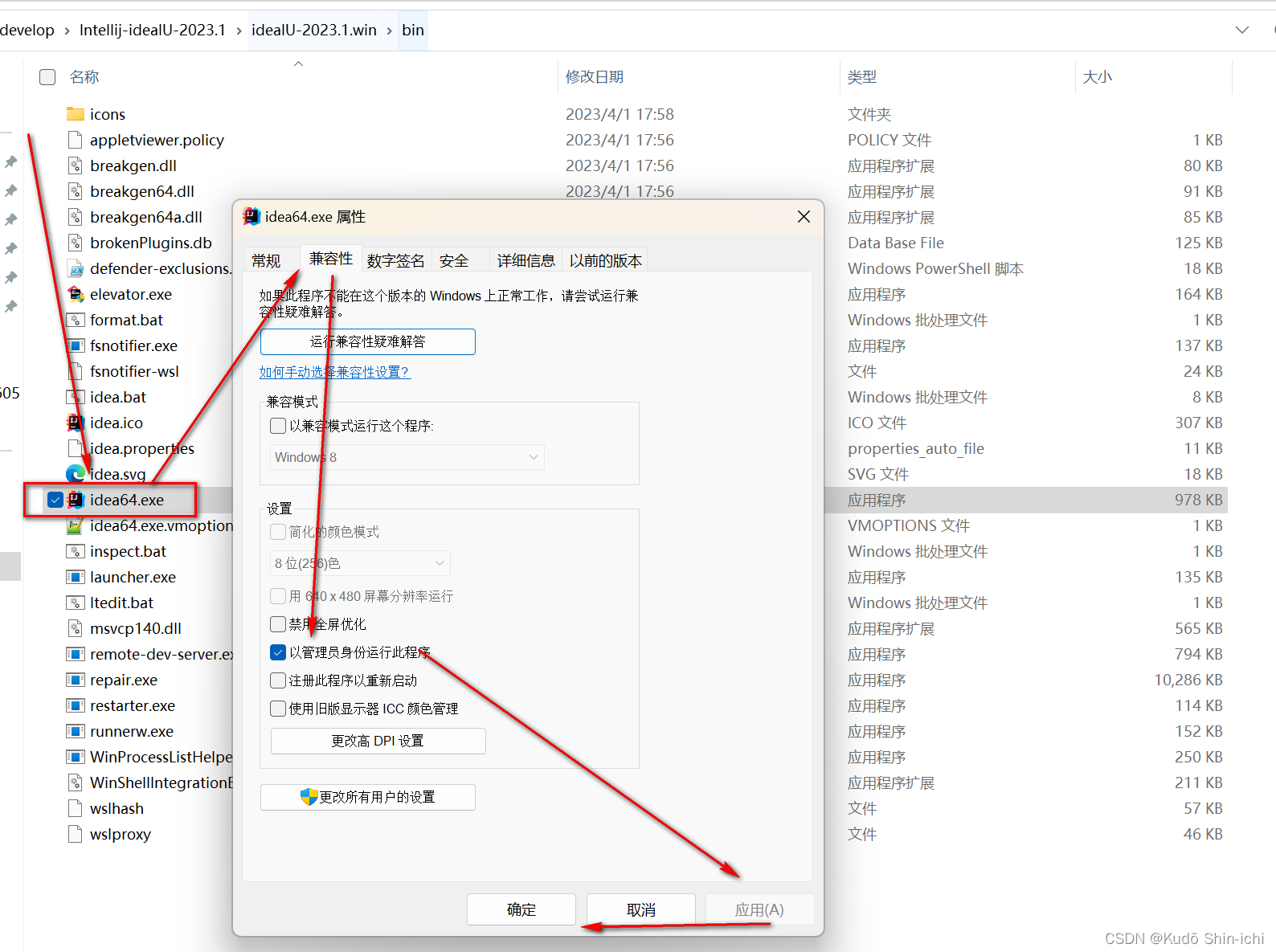The width and height of the screenshot is (1276, 952).
Task: Click the inspect.bat file icon
Action: click(76, 551)
